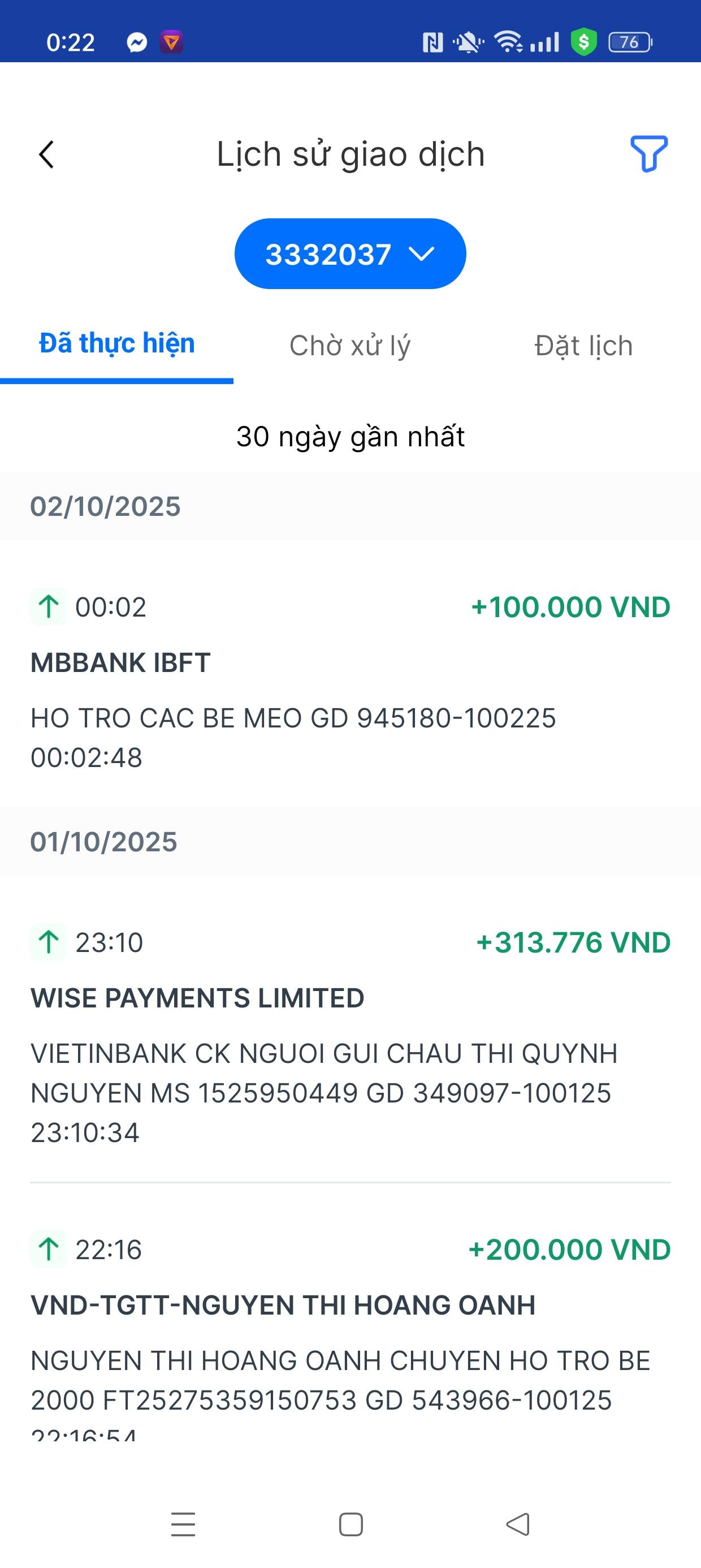
Task: Tap the back arrow icon
Action: [46, 154]
